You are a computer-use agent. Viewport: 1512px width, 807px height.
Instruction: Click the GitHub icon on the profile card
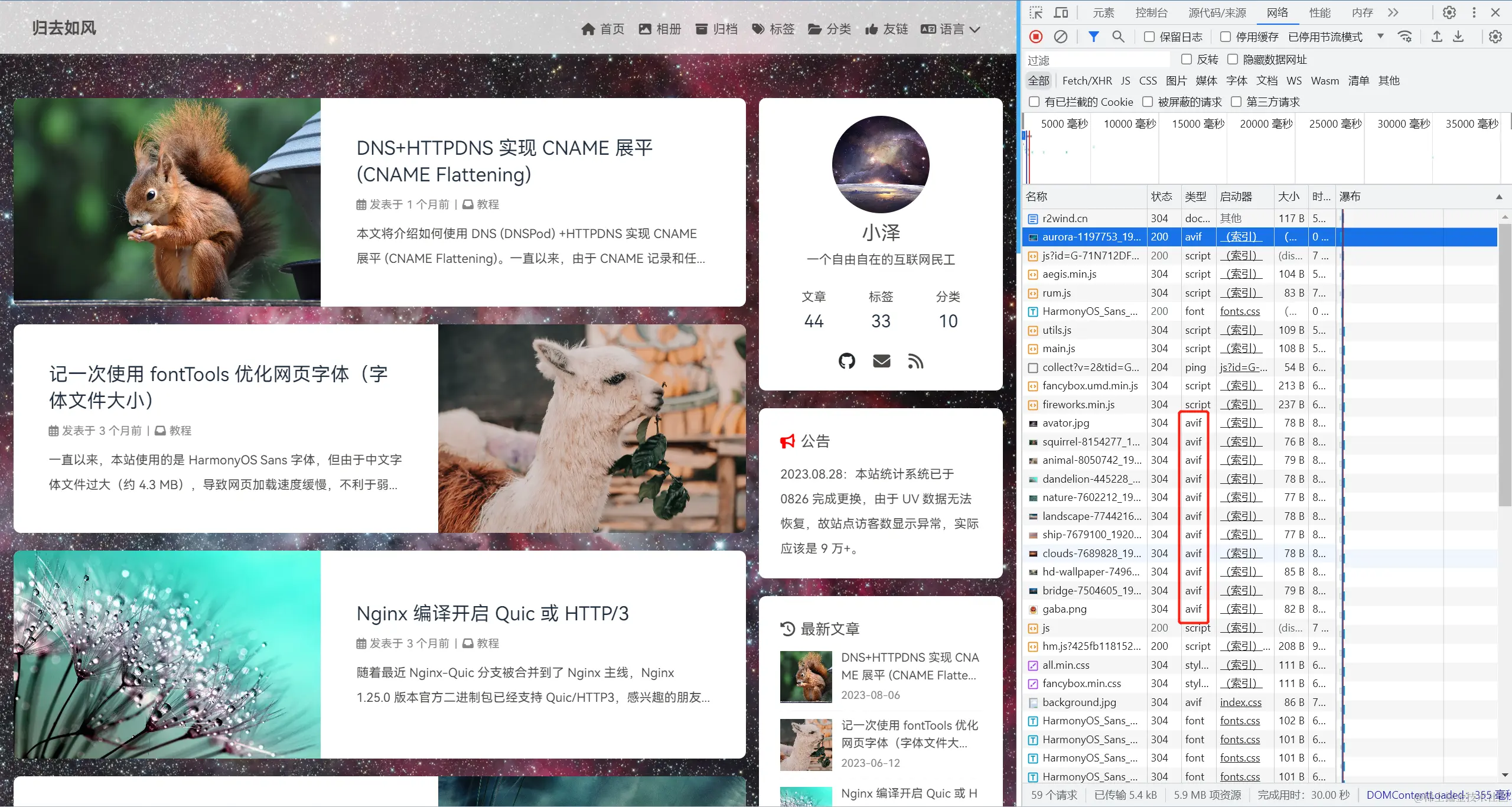[846, 361]
